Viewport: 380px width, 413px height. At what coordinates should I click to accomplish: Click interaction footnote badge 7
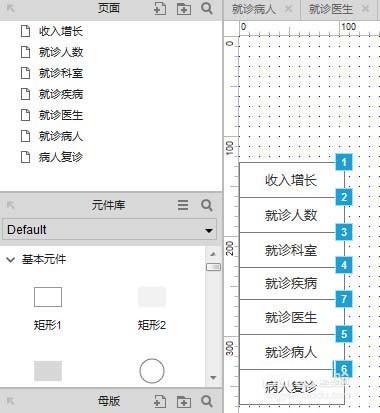(344, 299)
